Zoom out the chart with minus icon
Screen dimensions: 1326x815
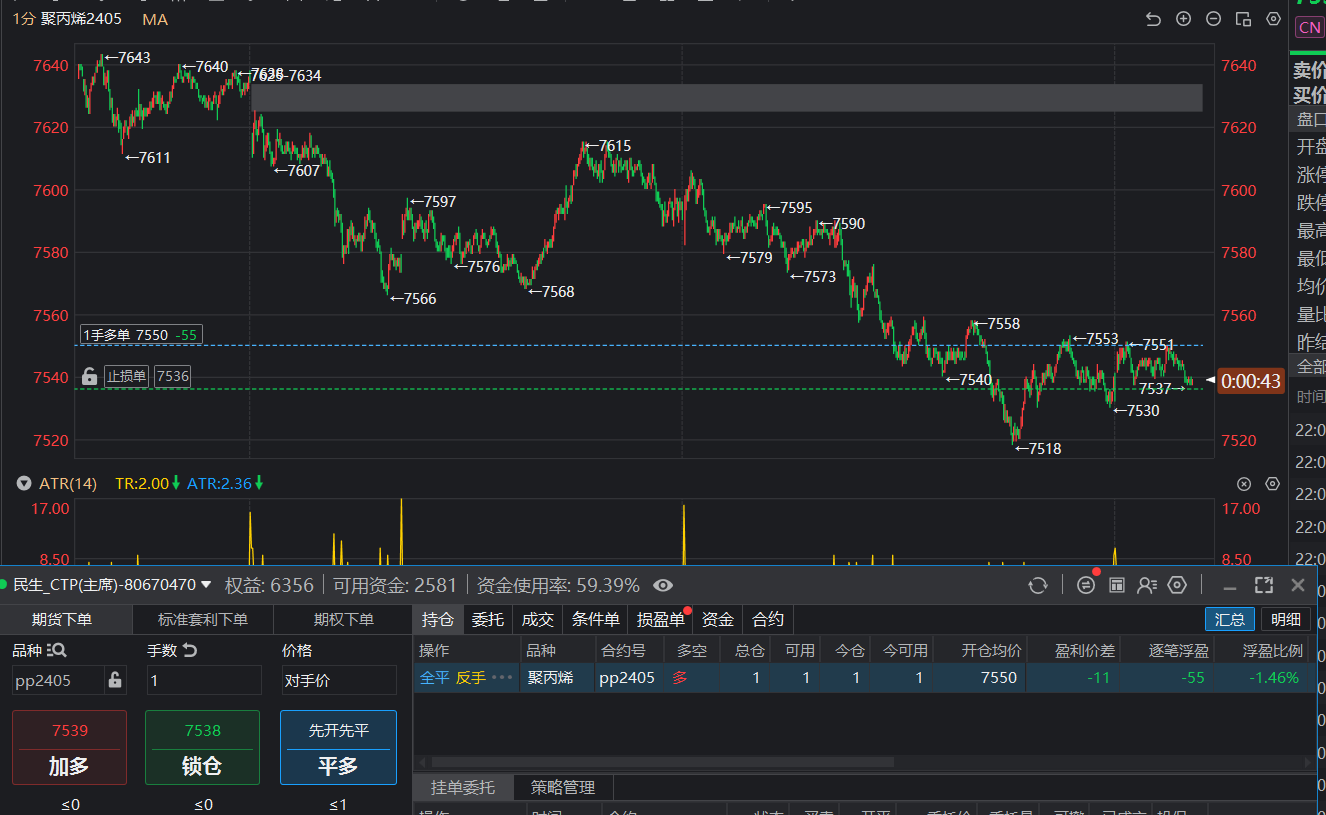point(1213,19)
